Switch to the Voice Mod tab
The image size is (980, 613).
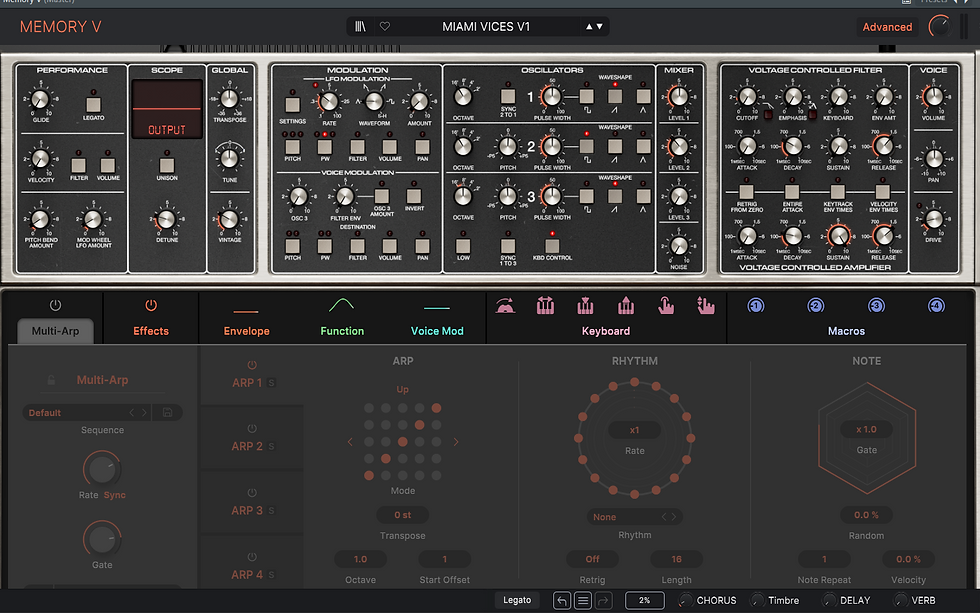(437, 331)
